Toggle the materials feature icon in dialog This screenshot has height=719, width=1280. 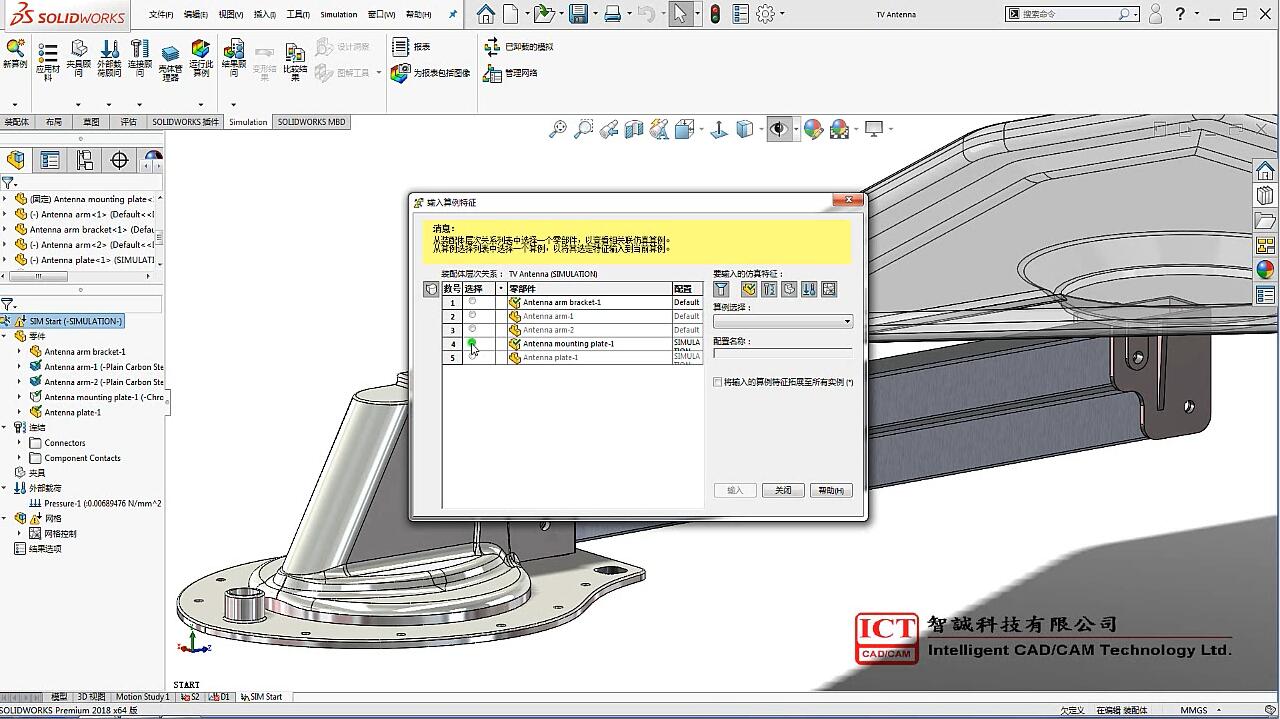pos(748,289)
